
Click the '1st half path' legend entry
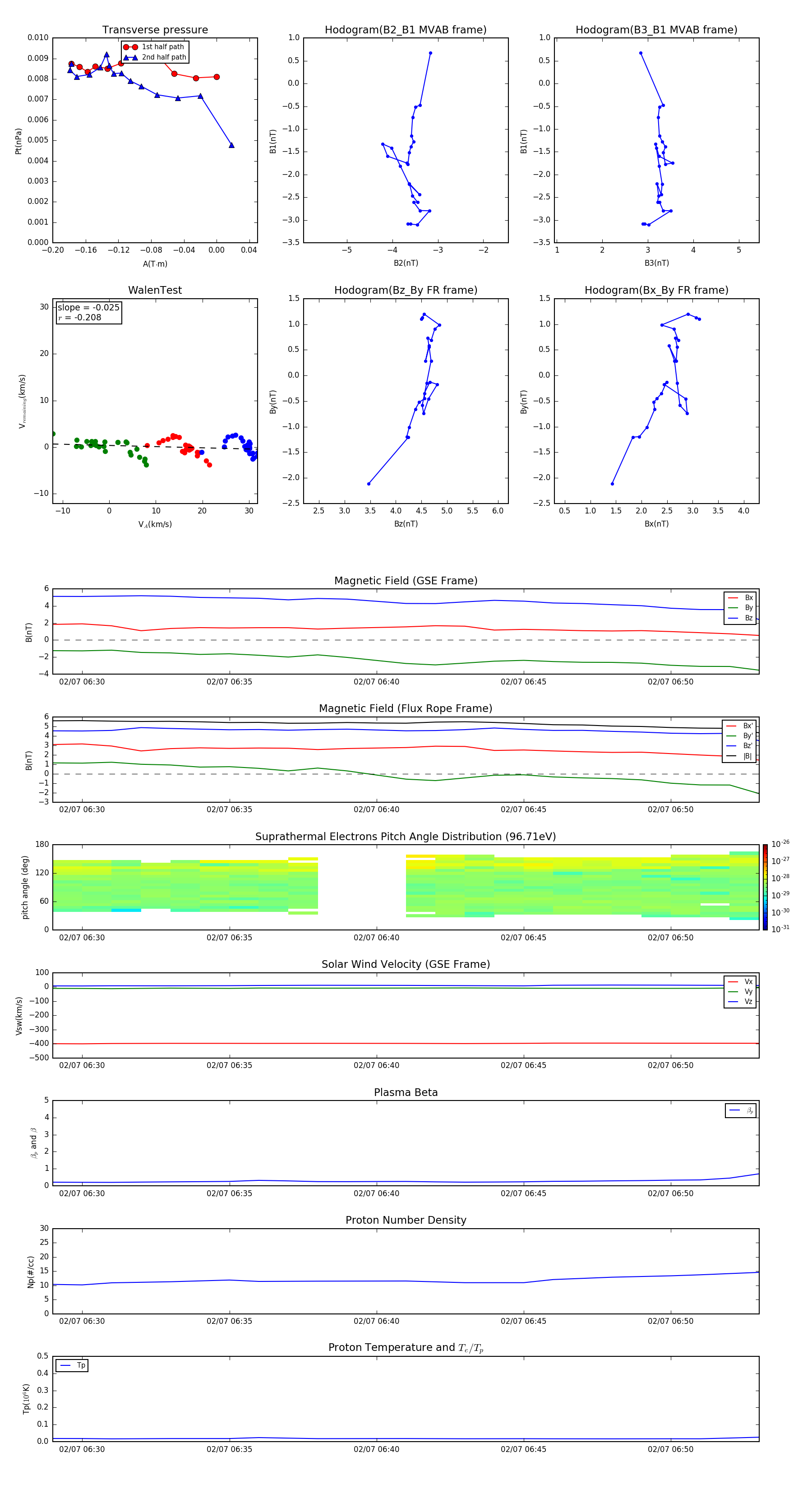click(x=154, y=47)
